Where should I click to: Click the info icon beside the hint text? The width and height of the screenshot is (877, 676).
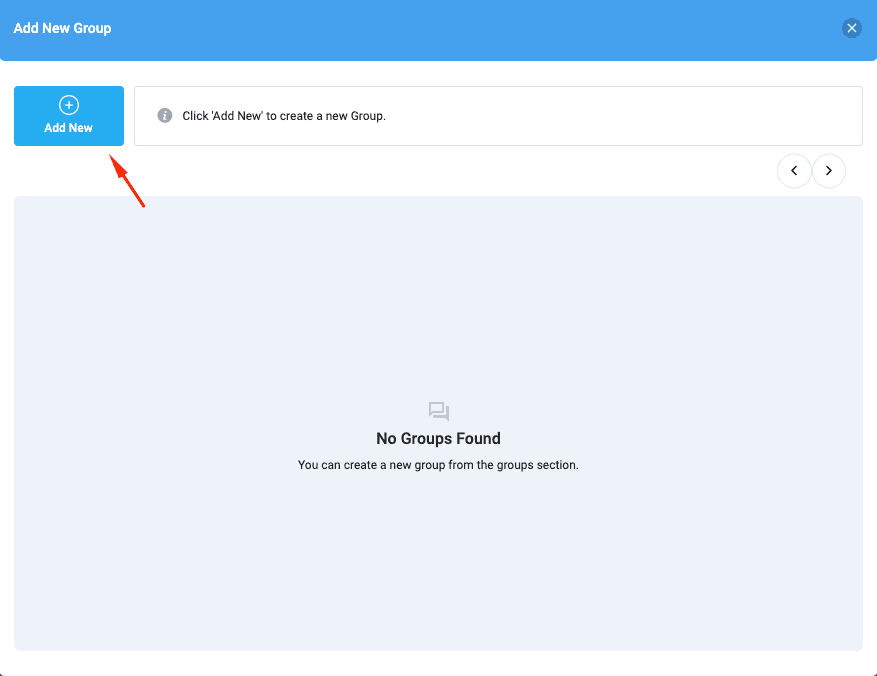click(x=164, y=116)
